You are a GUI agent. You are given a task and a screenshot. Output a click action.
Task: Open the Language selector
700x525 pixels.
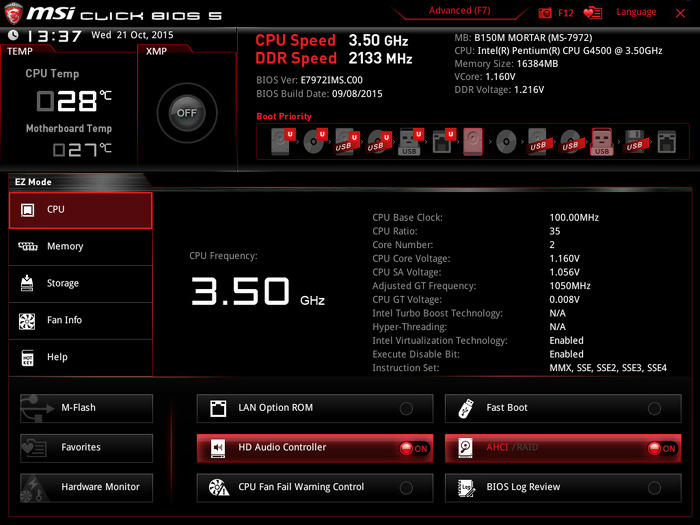(636, 12)
